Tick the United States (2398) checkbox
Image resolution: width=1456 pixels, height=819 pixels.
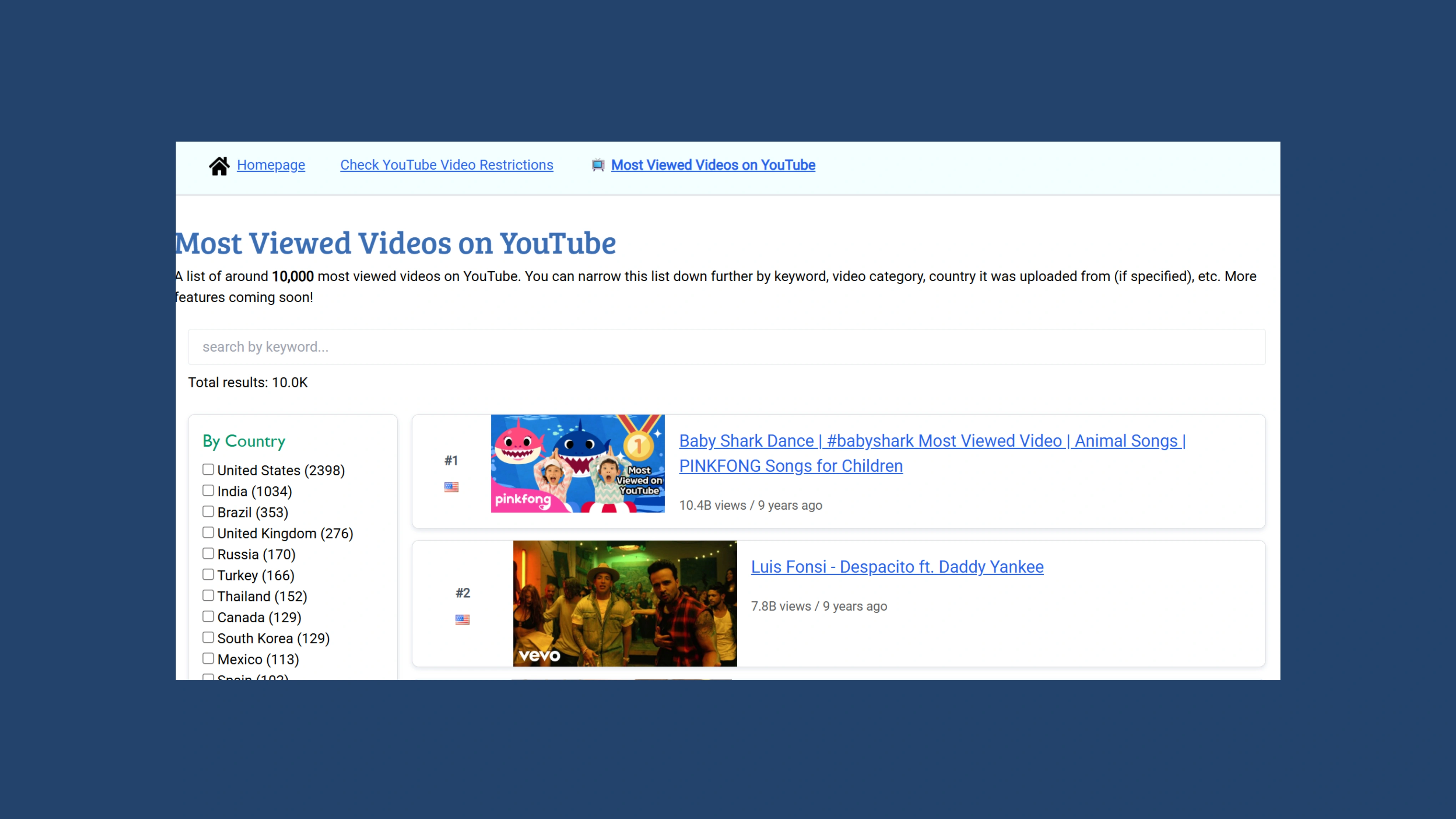[x=208, y=470]
